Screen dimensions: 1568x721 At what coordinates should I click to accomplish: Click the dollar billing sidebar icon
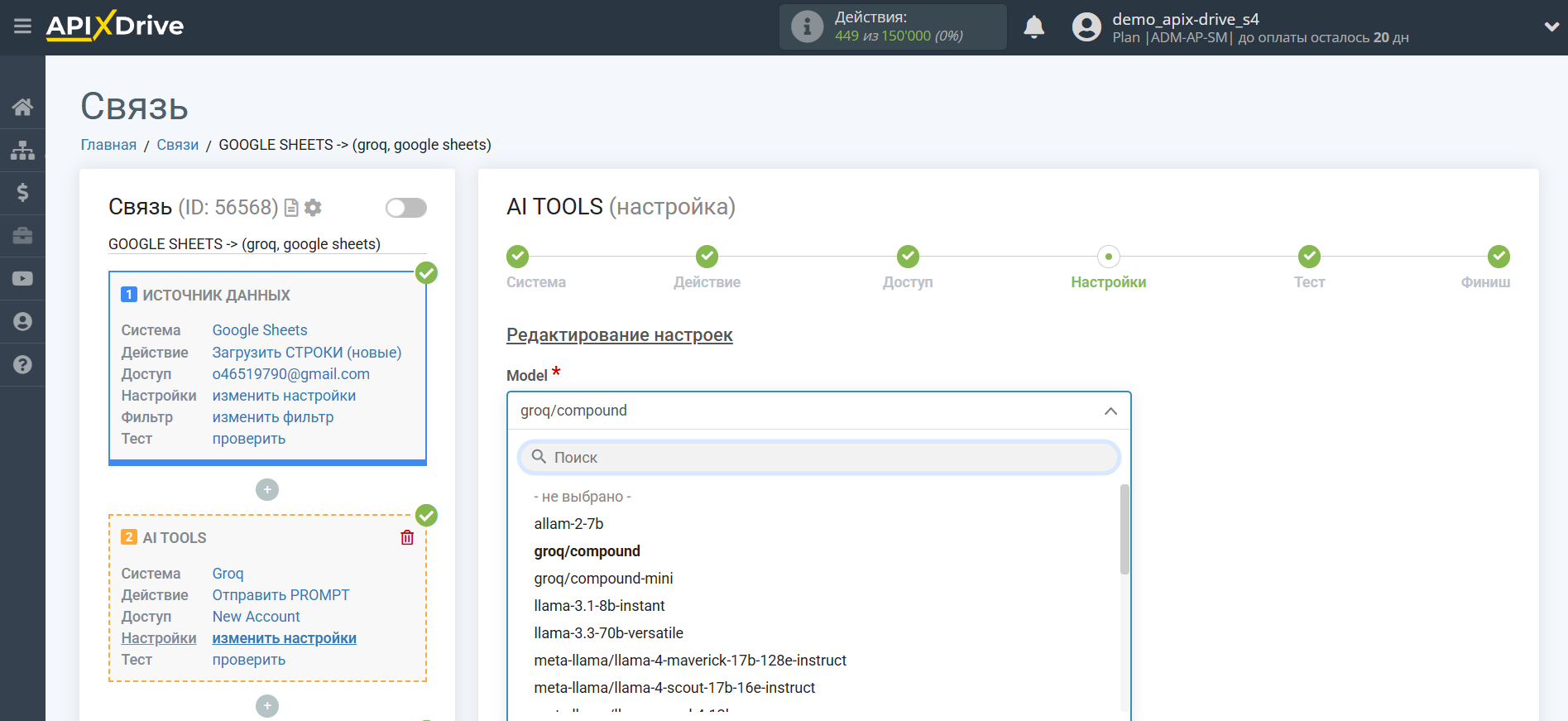point(22,193)
